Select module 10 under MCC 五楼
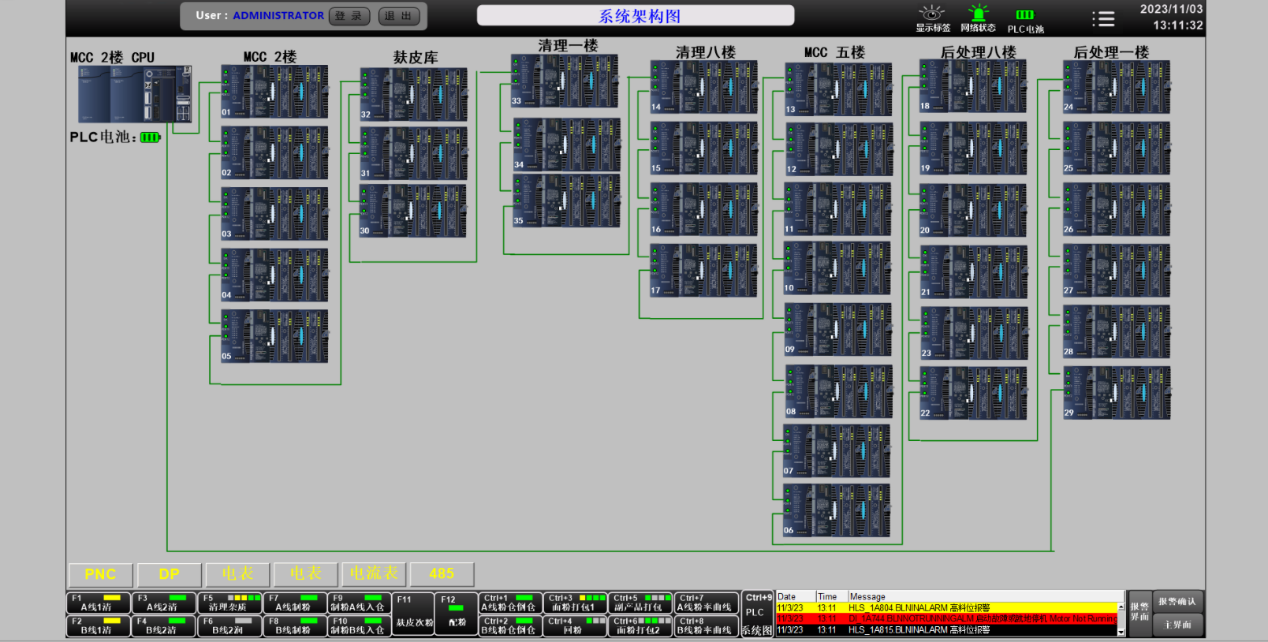1268x642 pixels. pyautogui.click(x=836, y=268)
